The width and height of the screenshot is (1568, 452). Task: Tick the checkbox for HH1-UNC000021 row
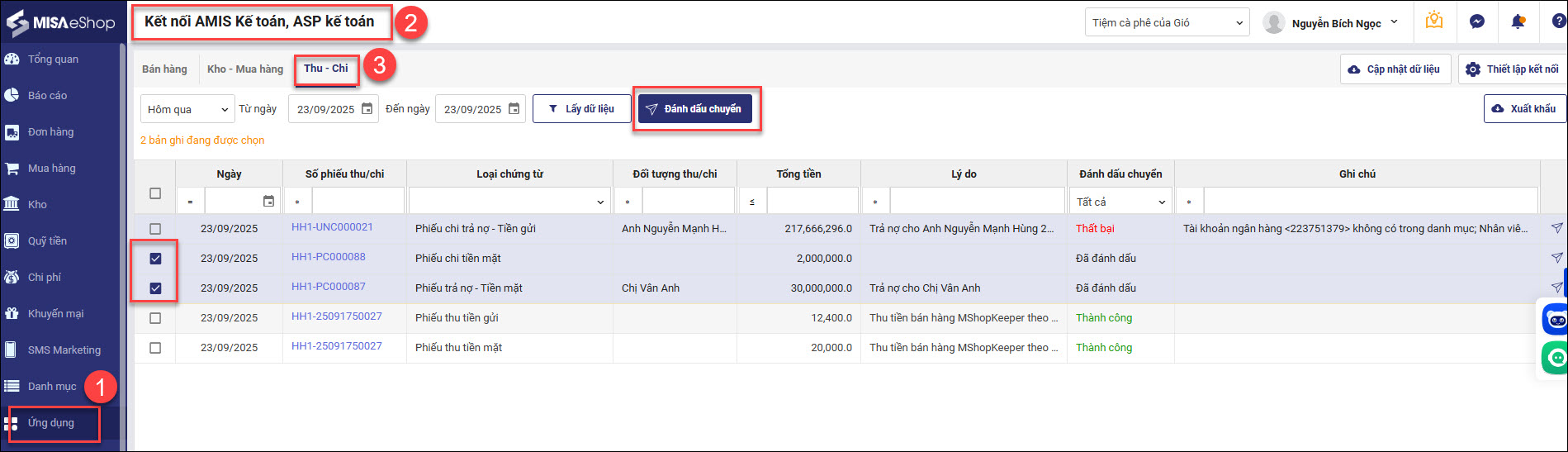tap(155, 229)
